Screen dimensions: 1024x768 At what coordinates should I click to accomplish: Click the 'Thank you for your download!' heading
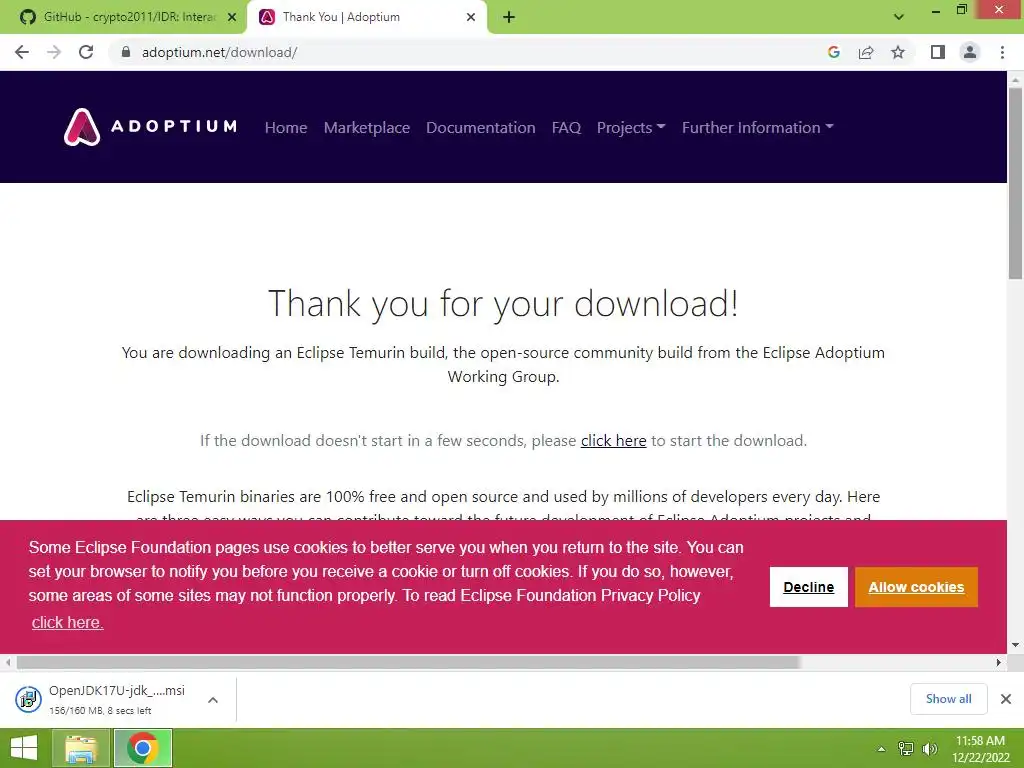504,304
